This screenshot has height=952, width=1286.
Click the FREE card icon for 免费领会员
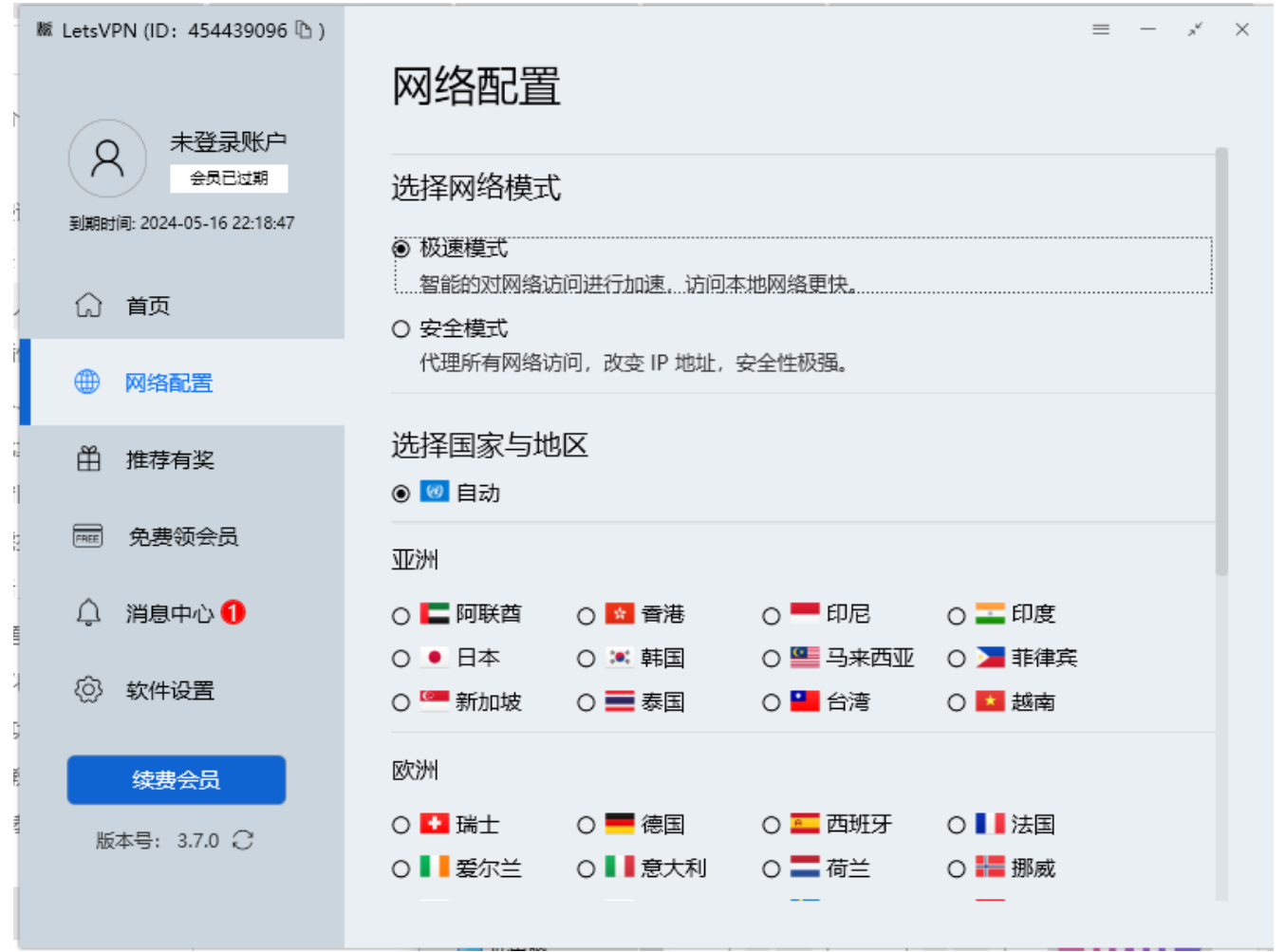(x=88, y=536)
